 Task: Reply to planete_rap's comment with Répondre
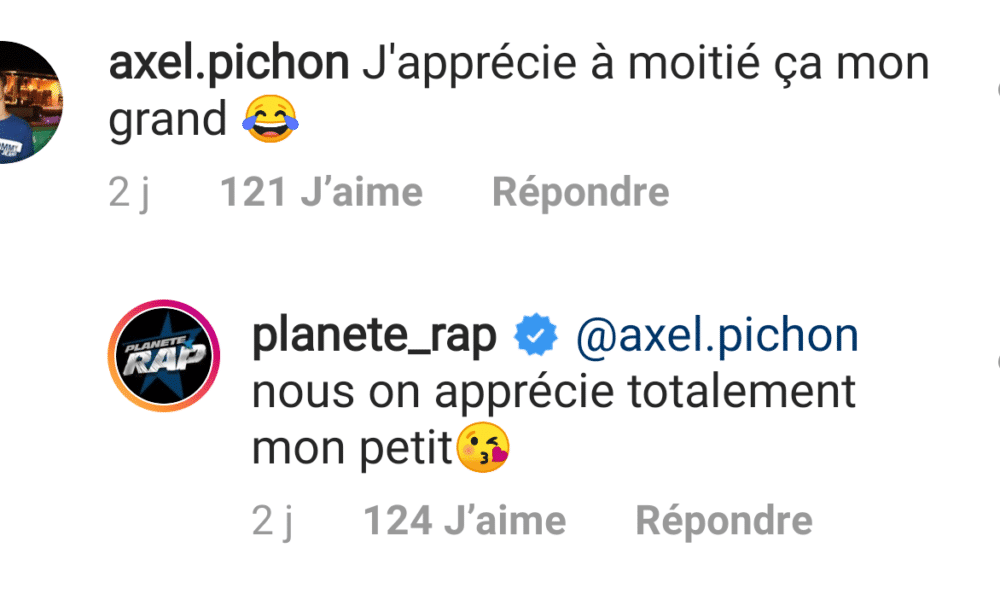[724, 520]
